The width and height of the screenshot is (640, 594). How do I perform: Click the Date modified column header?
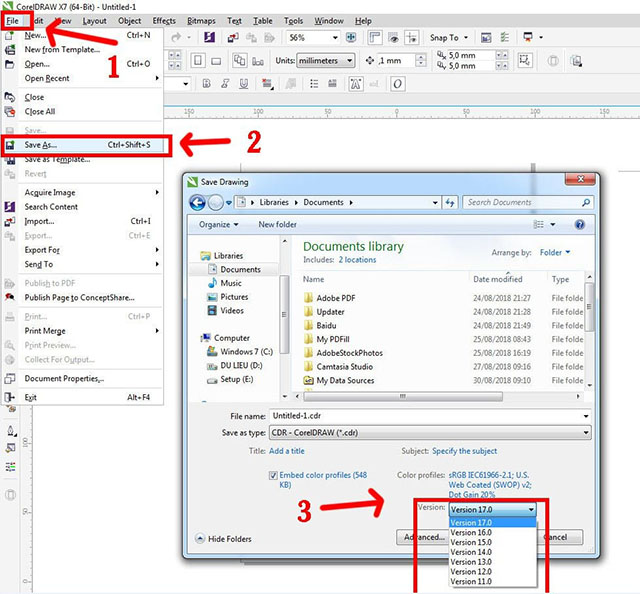(498, 280)
